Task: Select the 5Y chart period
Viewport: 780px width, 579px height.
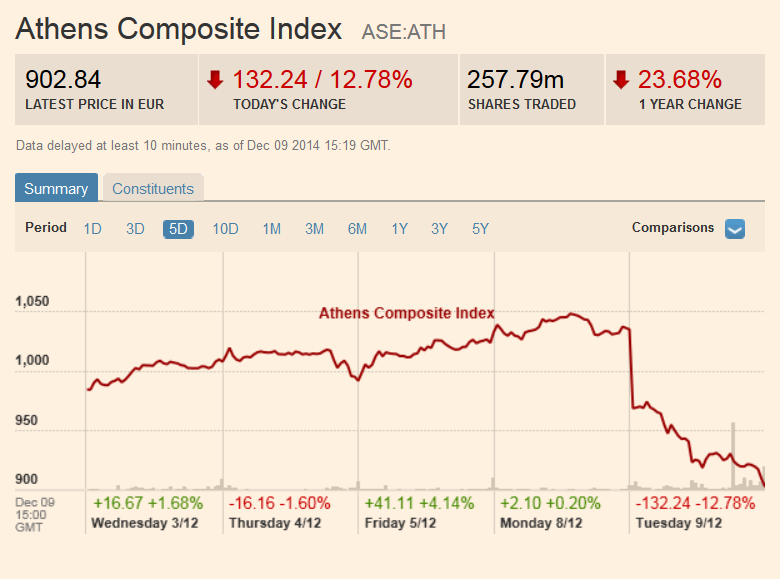Action: click(x=480, y=229)
